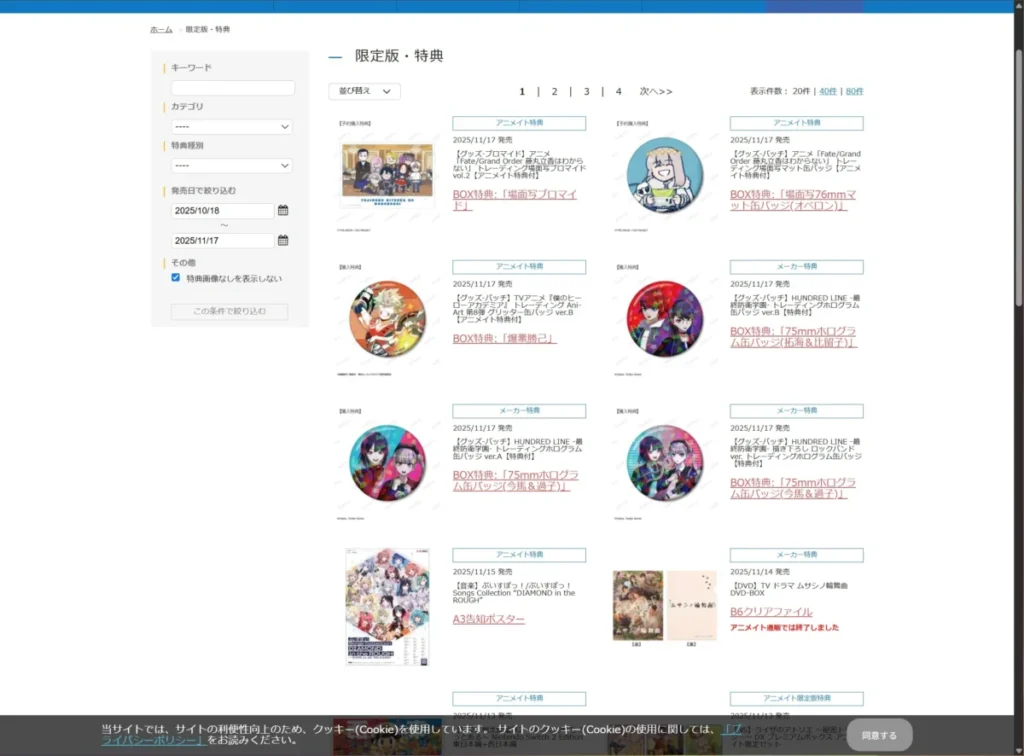The width and height of the screenshot is (1024, 756).
Task: Click 次へ>> next page link
Action: coord(656,91)
